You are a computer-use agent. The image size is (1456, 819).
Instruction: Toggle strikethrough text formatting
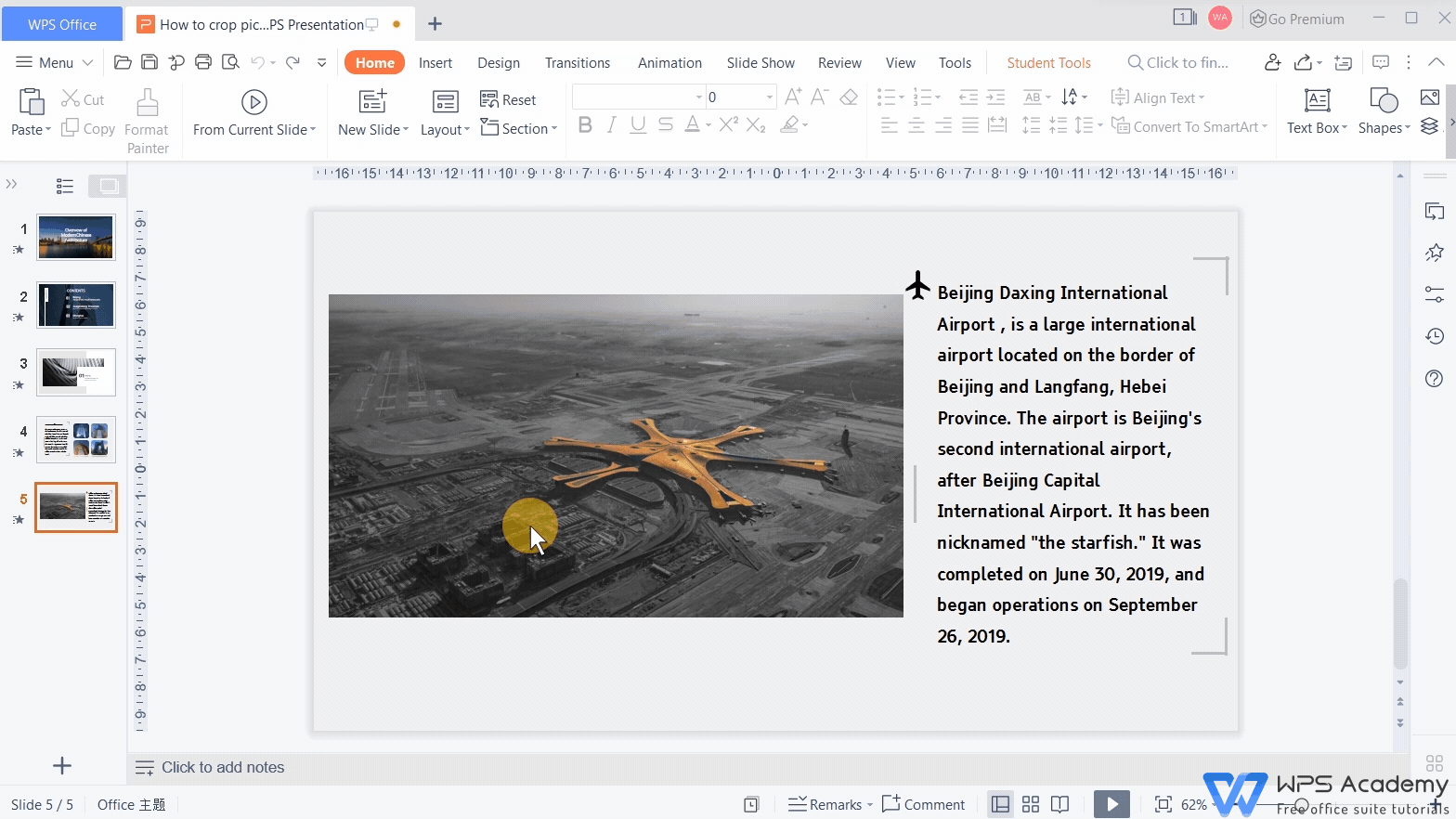point(665,124)
